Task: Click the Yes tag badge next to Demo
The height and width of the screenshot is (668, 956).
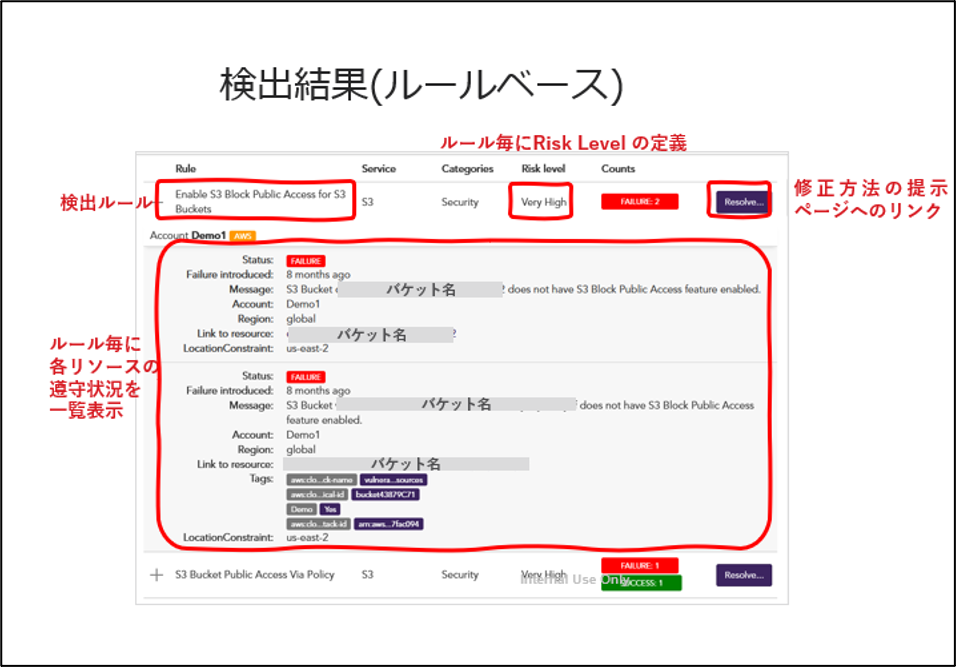Action: click(328, 510)
